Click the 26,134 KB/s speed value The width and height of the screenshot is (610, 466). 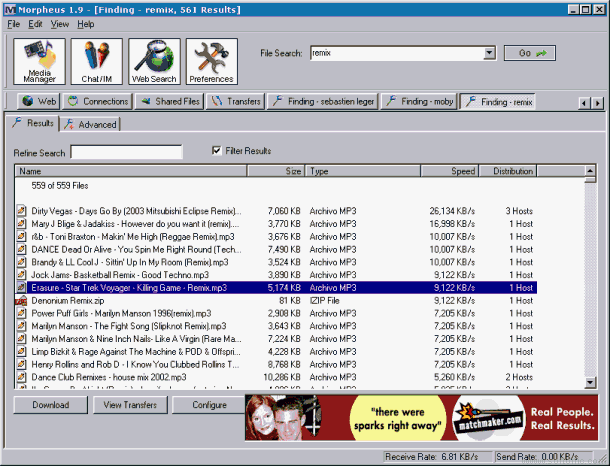tap(452, 211)
